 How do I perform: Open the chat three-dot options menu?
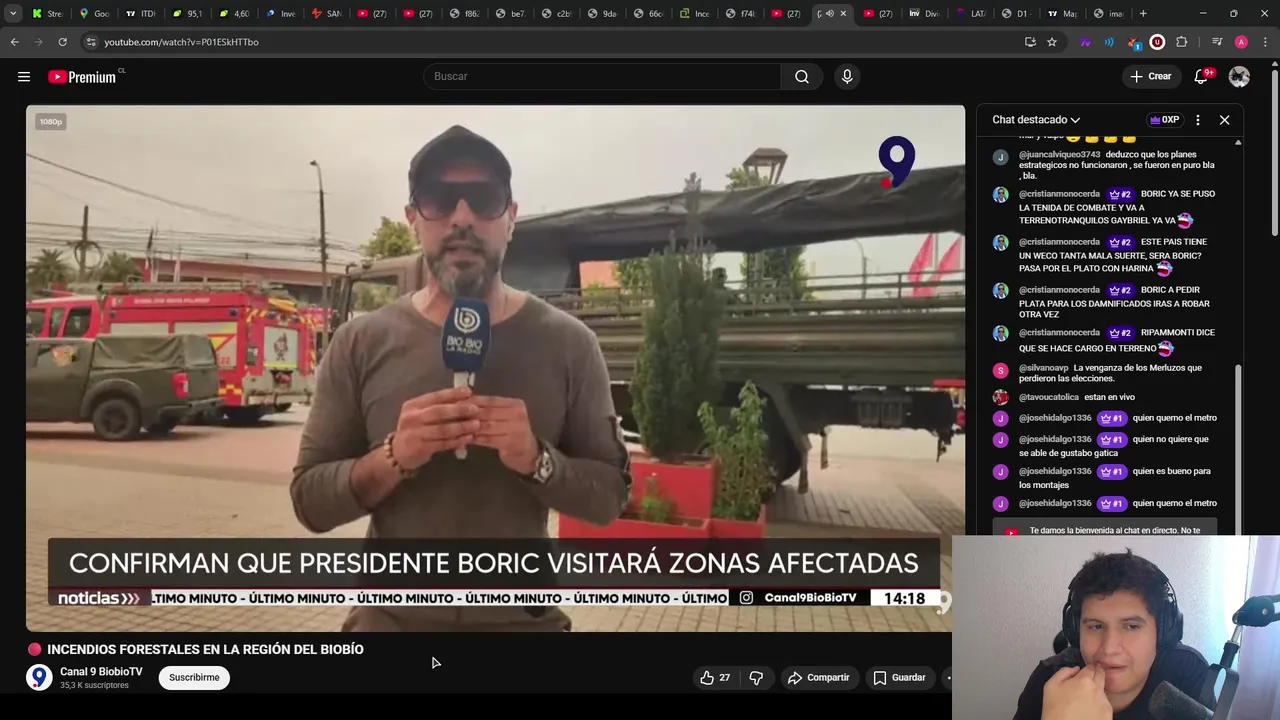coord(1197,119)
